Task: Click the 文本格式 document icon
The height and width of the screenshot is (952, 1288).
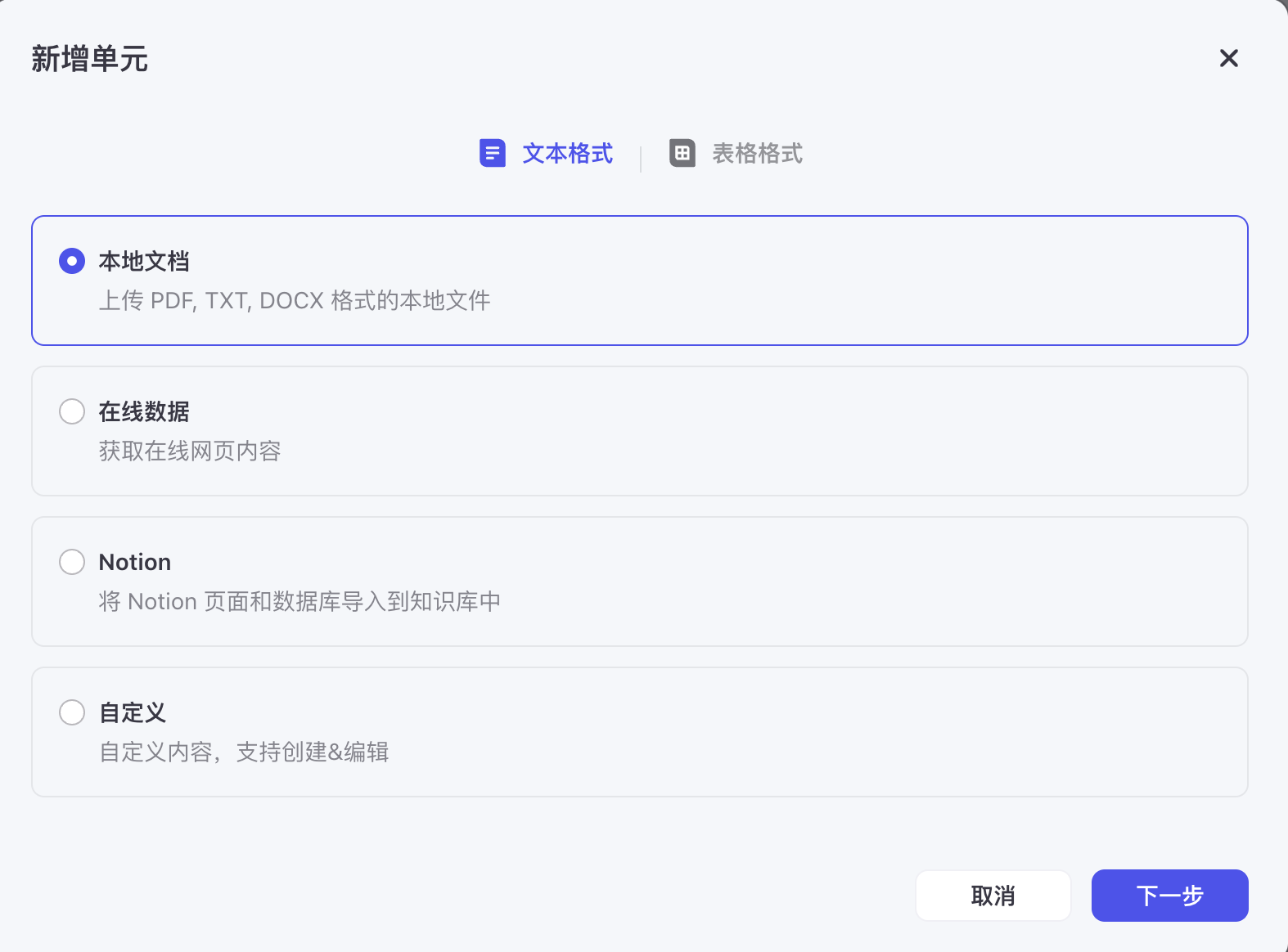Action: [493, 153]
